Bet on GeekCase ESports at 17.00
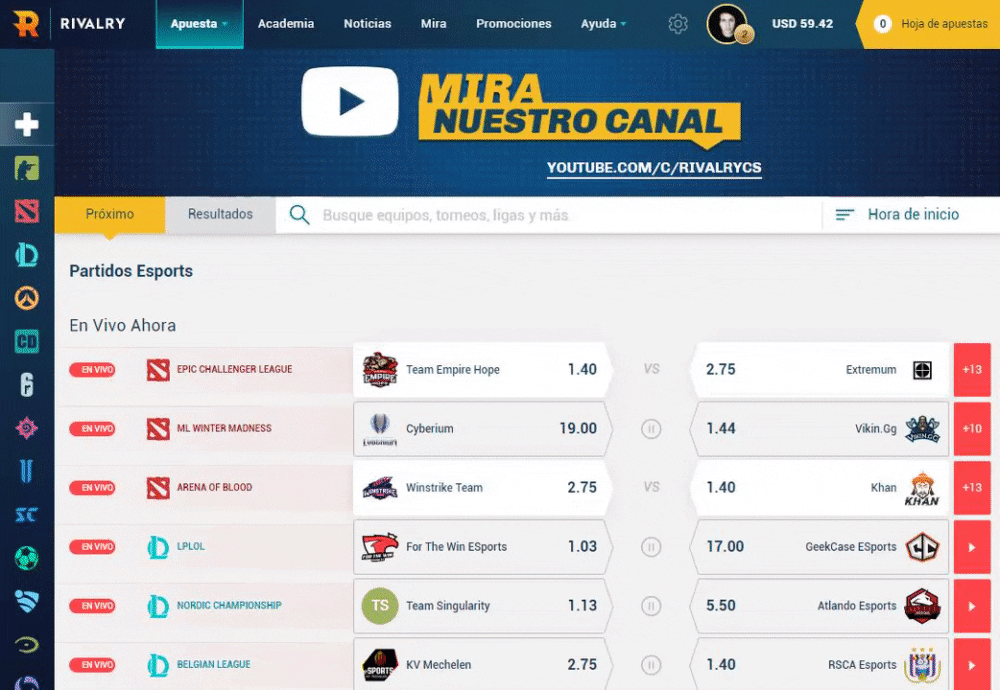 coord(820,547)
